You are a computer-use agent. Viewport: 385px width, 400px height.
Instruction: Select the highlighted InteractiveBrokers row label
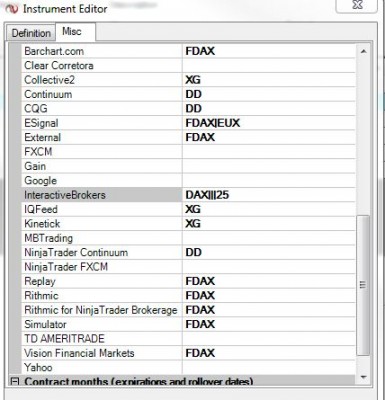click(102, 195)
